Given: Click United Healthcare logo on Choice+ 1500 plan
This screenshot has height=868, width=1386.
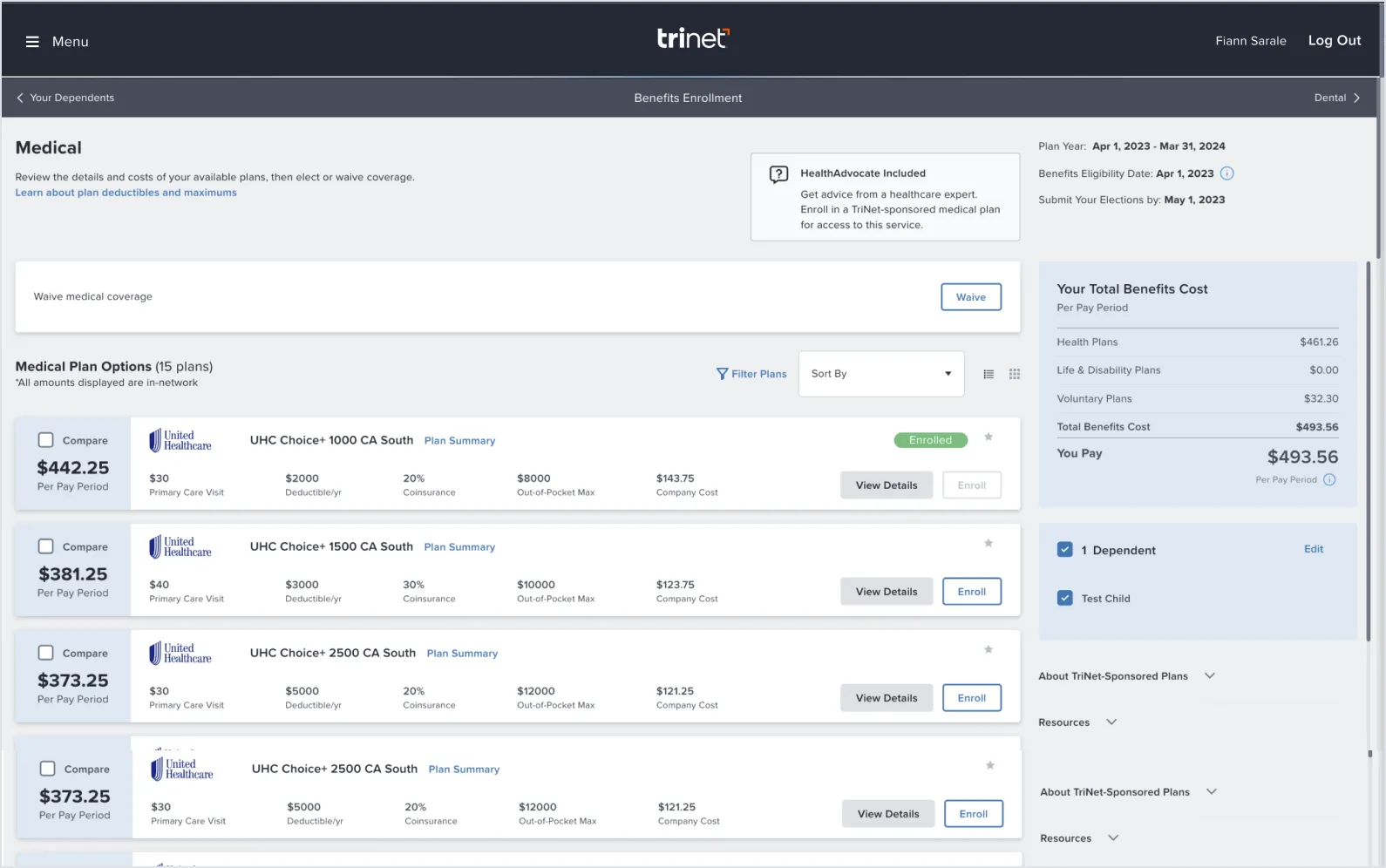Looking at the screenshot, I should click(180, 546).
